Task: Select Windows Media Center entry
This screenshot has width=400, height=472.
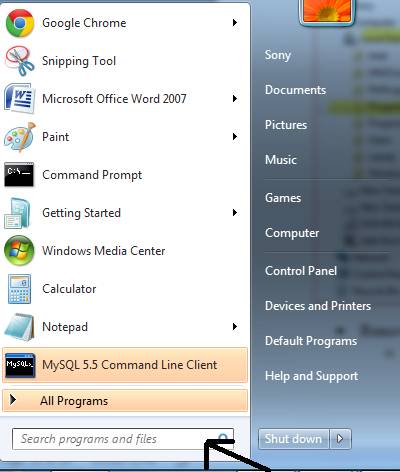Action: [125, 251]
